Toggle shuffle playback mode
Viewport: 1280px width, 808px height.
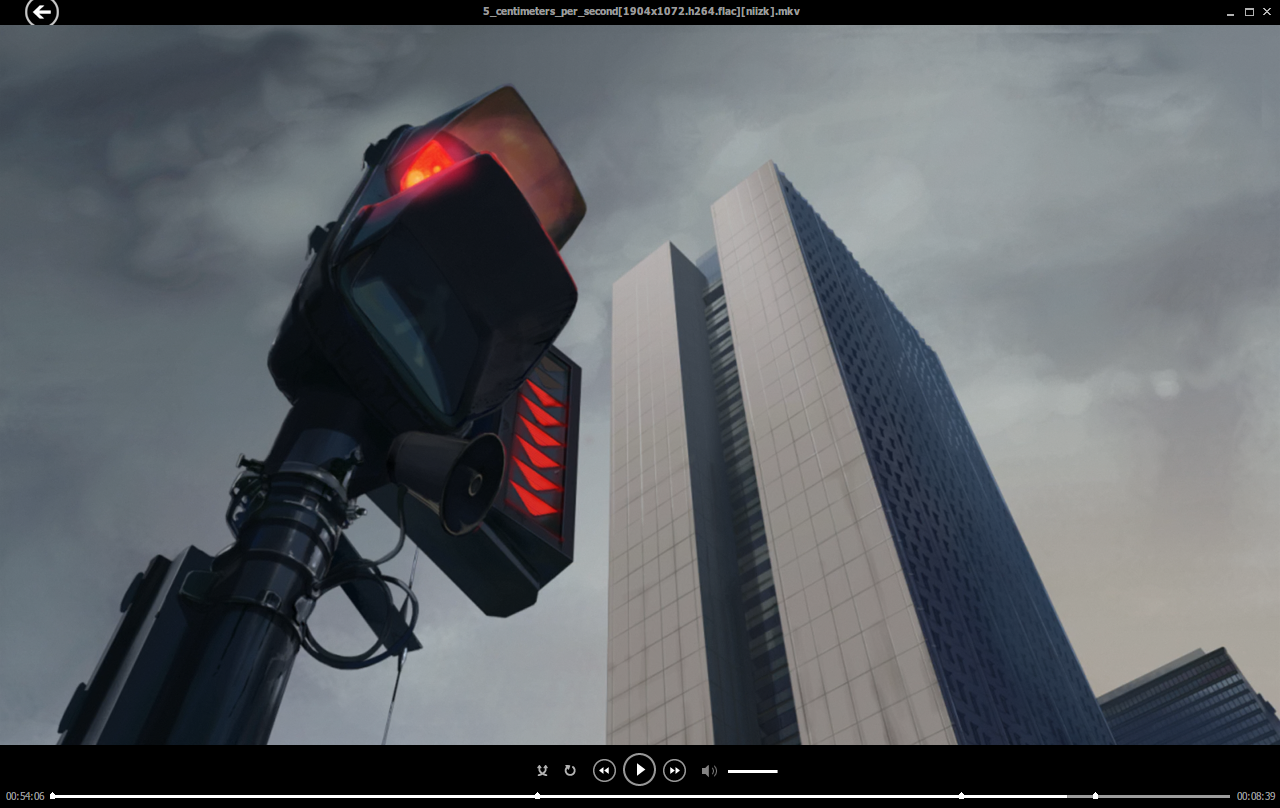click(542, 770)
